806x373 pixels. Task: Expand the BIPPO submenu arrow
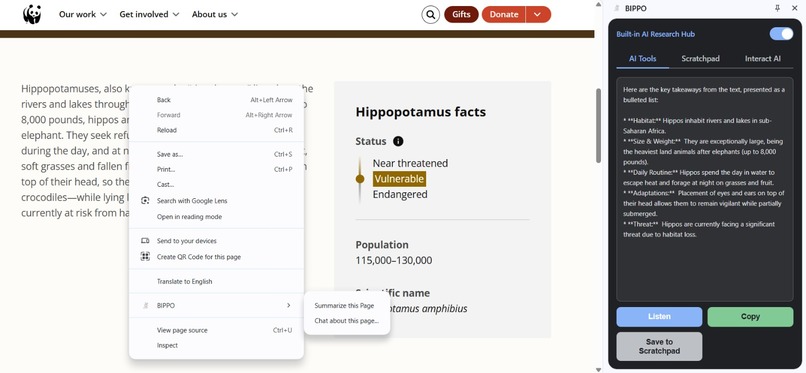[x=288, y=306]
